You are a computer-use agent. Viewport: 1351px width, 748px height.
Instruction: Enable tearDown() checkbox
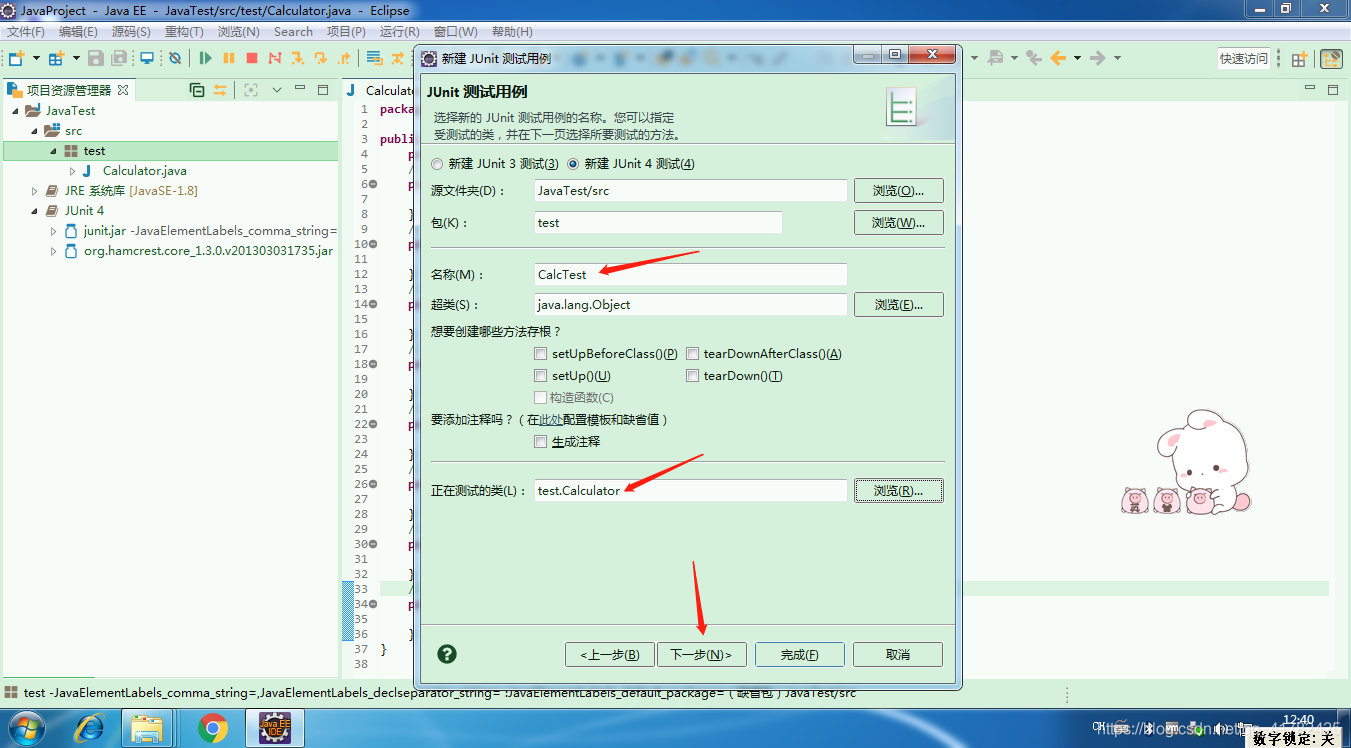pyautogui.click(x=692, y=376)
